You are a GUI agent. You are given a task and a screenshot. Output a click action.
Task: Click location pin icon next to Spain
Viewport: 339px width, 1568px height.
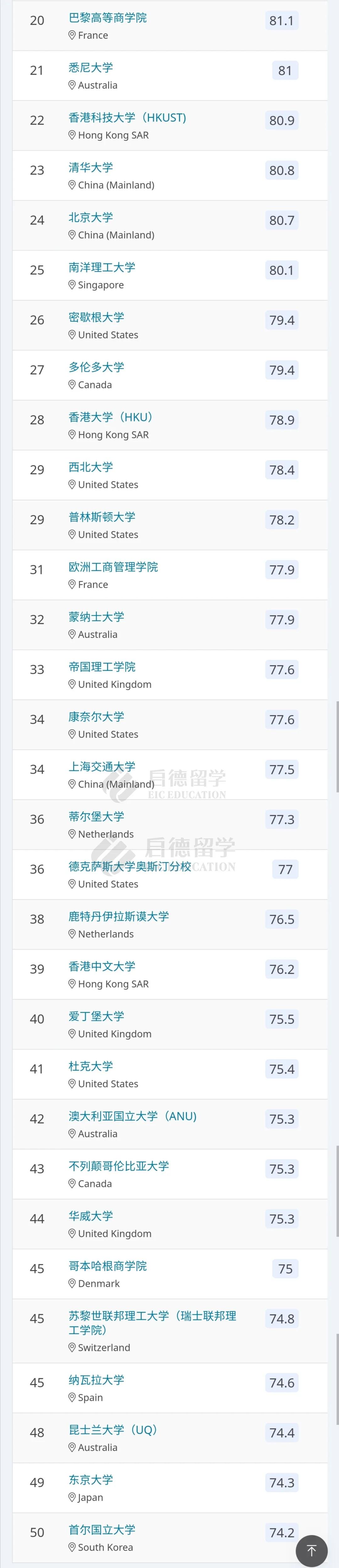pyautogui.click(x=72, y=1397)
